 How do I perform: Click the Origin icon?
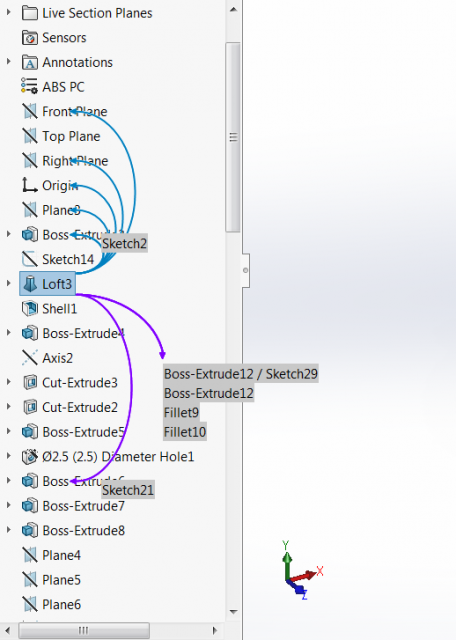(29, 185)
